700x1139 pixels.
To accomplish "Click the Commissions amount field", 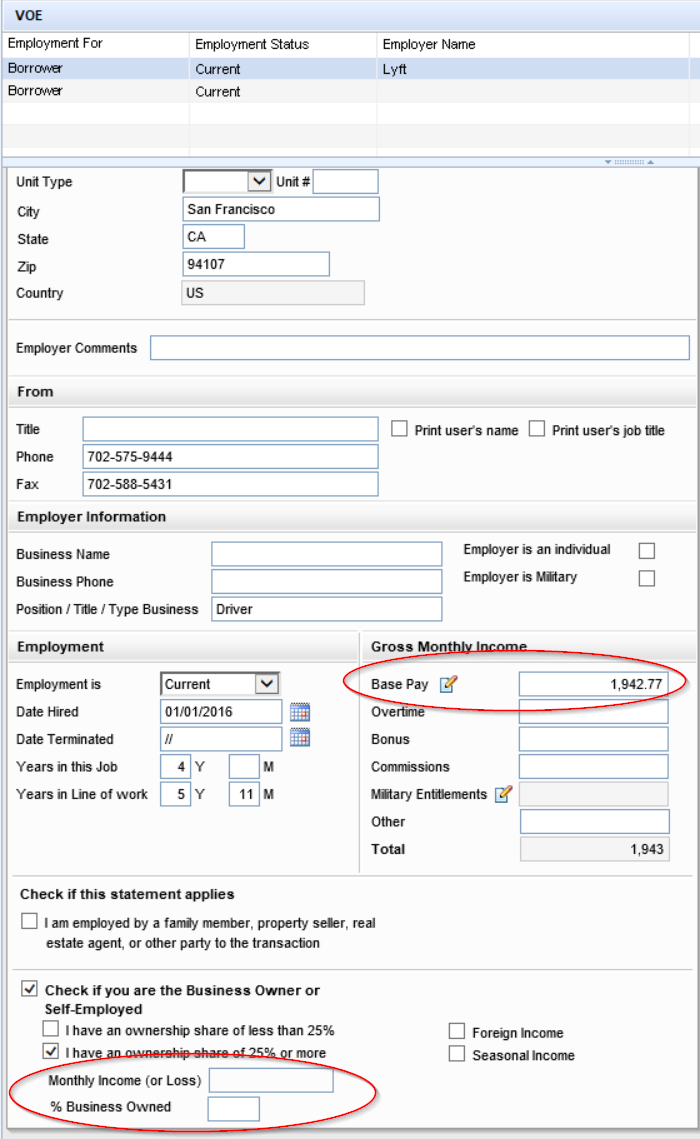I will click(593, 767).
